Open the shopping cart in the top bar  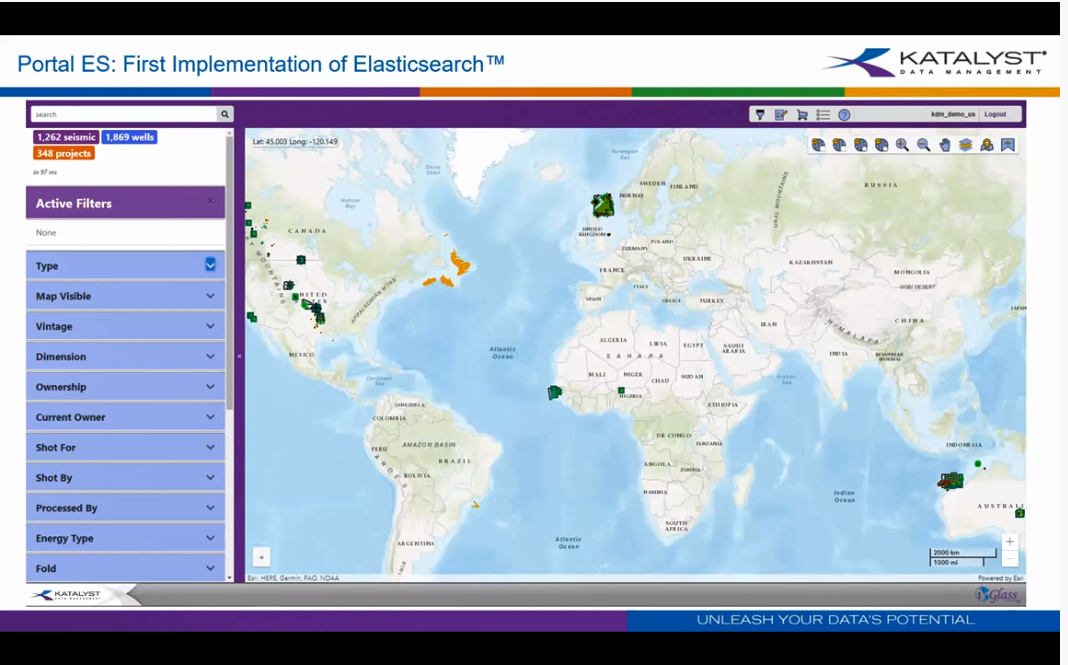801,114
